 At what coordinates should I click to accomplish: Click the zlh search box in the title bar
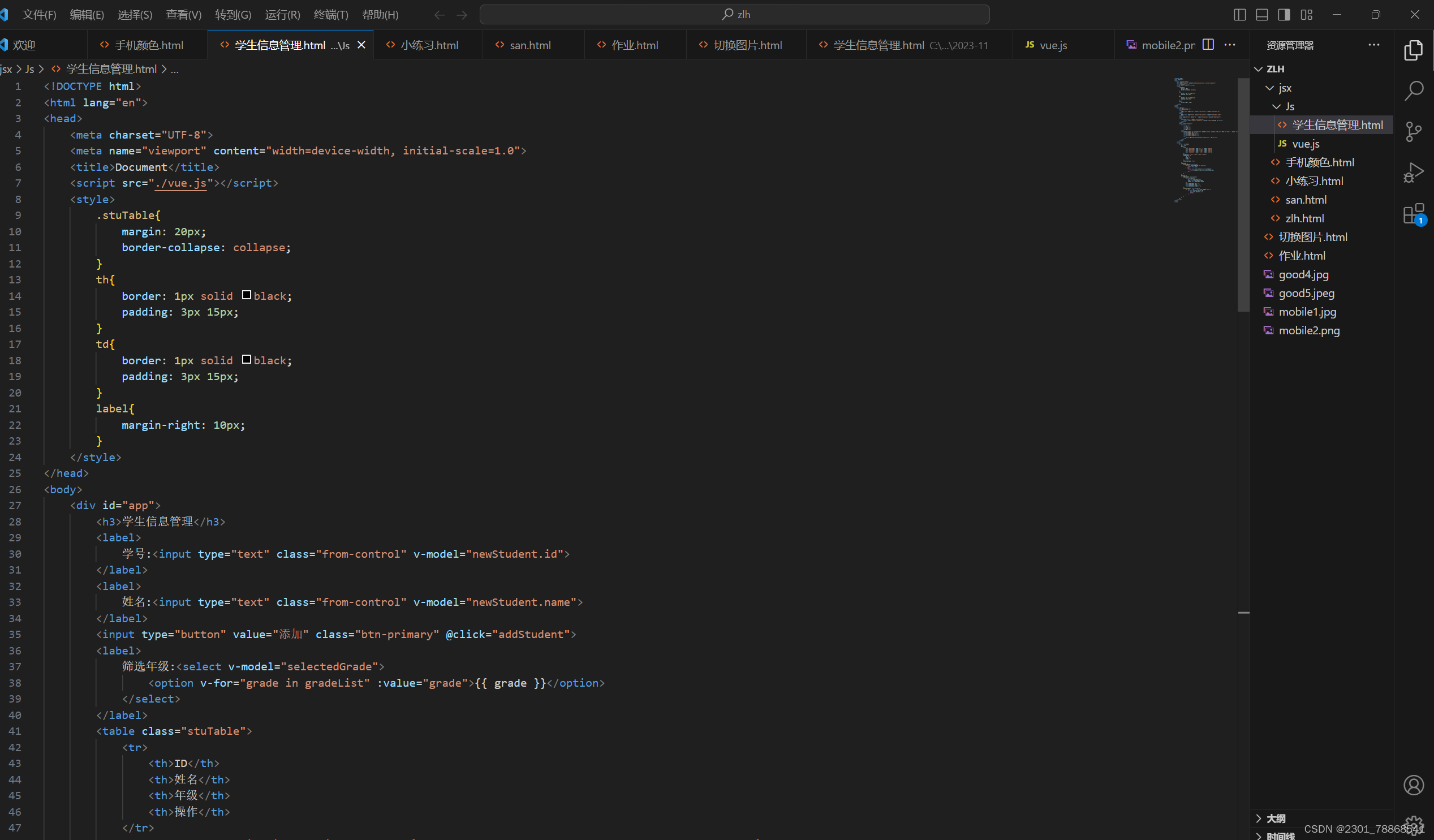point(736,14)
